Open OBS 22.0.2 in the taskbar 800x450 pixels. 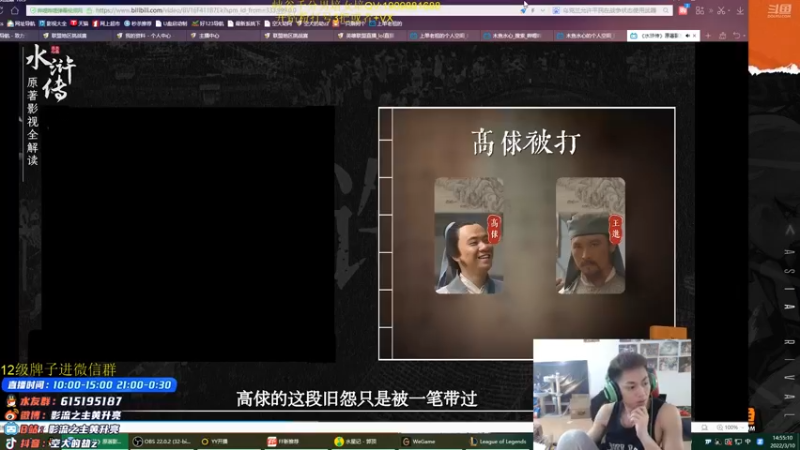tap(163, 441)
